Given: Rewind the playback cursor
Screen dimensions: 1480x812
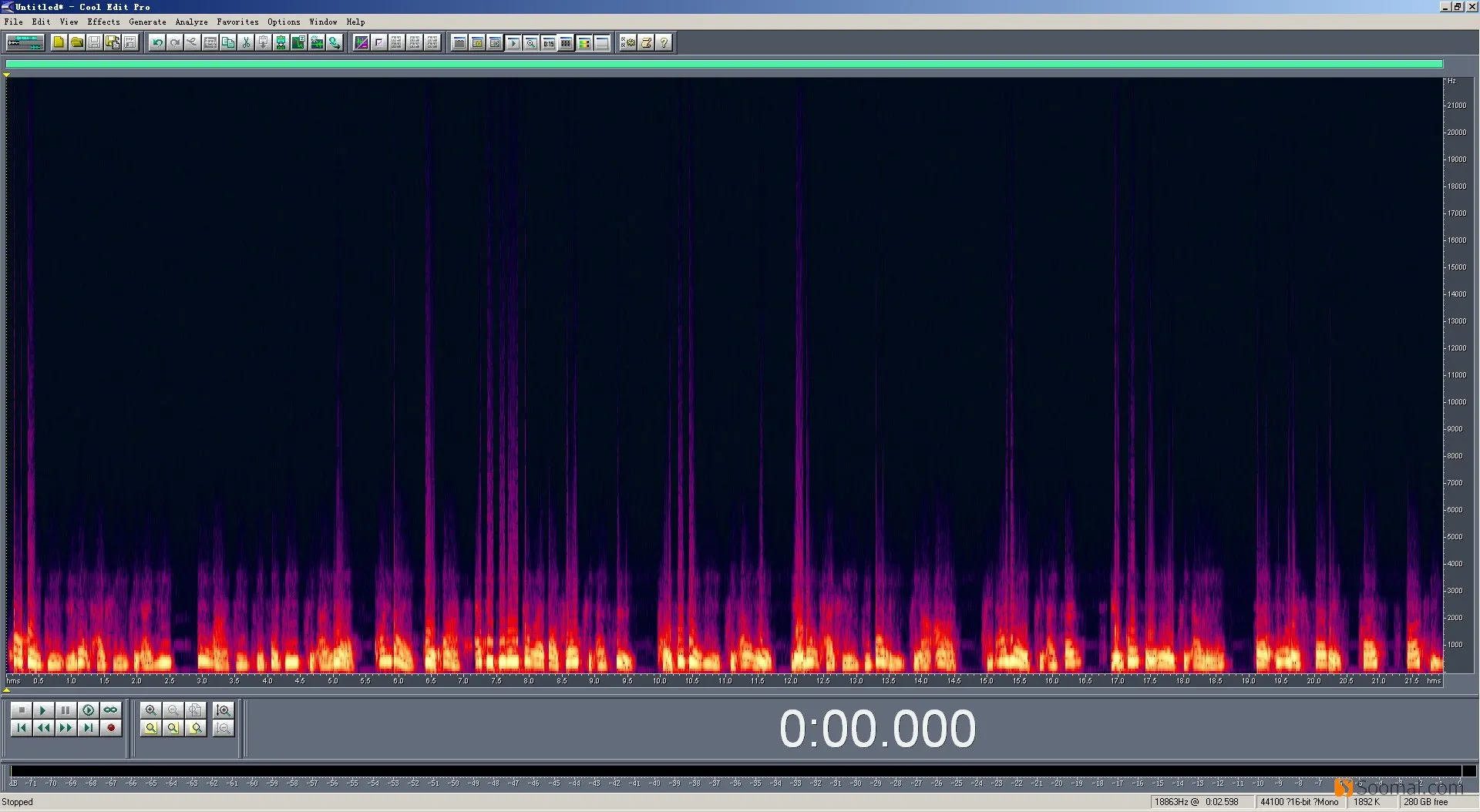Looking at the screenshot, I should coord(43,727).
